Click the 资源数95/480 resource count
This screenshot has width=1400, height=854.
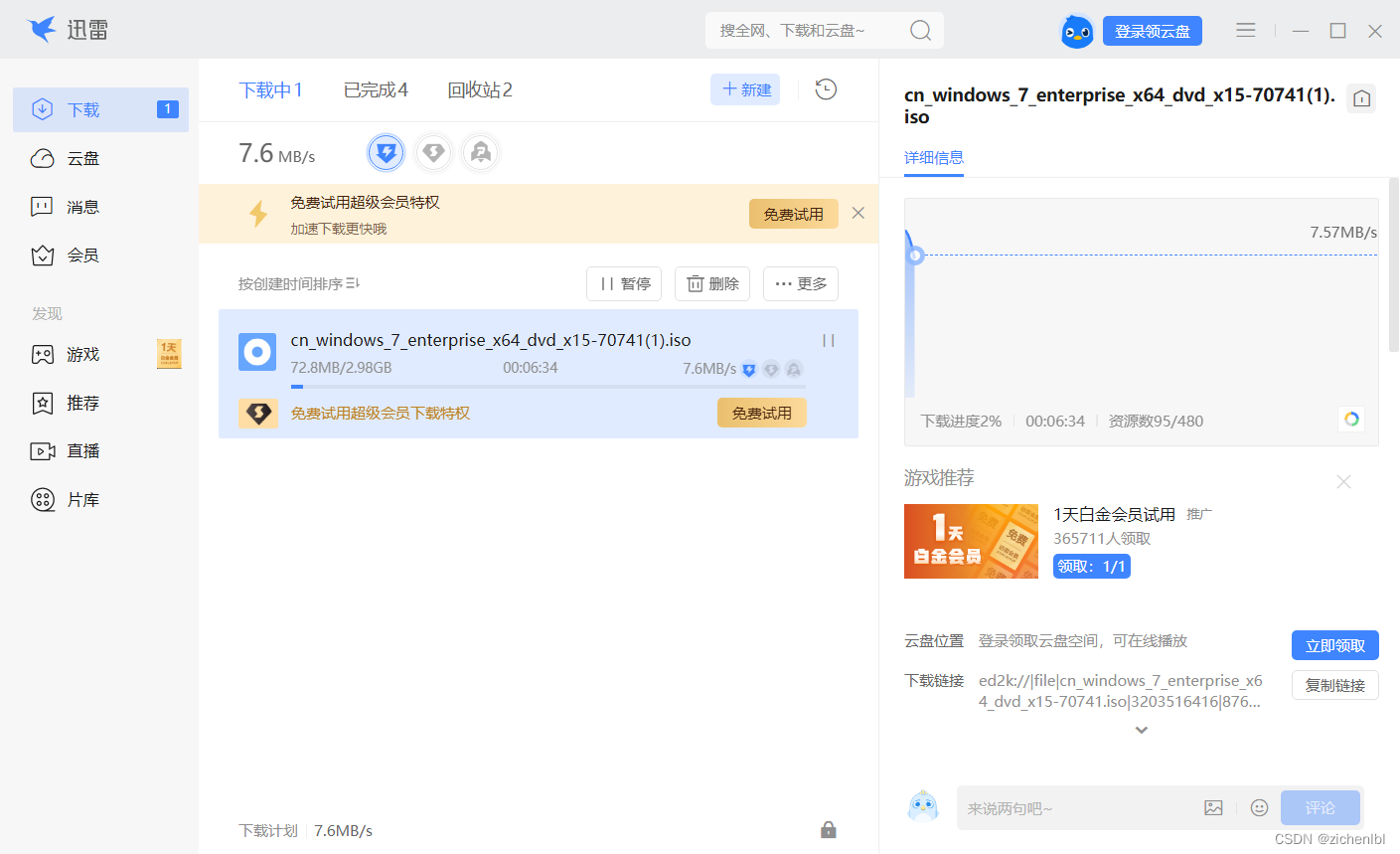1156,421
